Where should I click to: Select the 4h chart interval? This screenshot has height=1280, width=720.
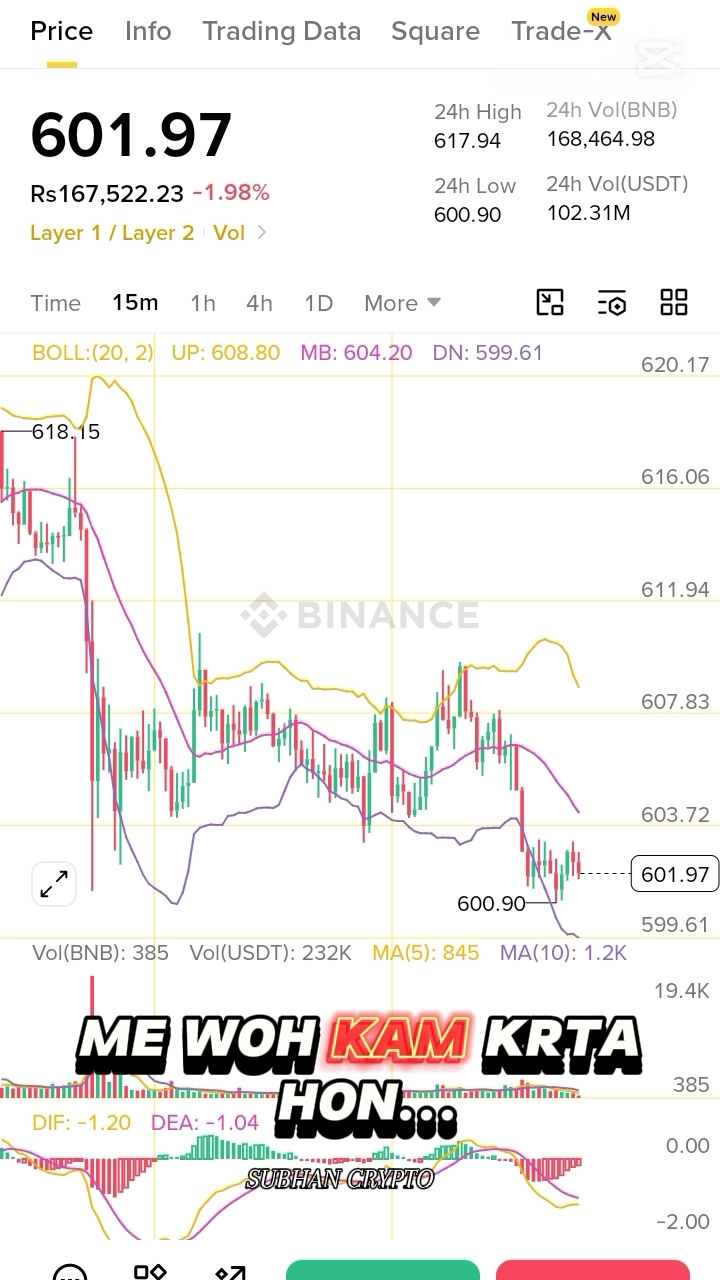pos(260,303)
